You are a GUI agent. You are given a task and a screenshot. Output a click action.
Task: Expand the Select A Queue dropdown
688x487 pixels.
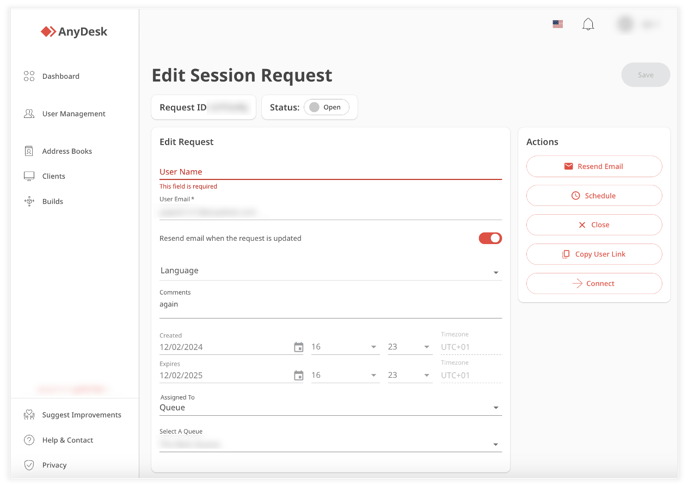coord(330,440)
